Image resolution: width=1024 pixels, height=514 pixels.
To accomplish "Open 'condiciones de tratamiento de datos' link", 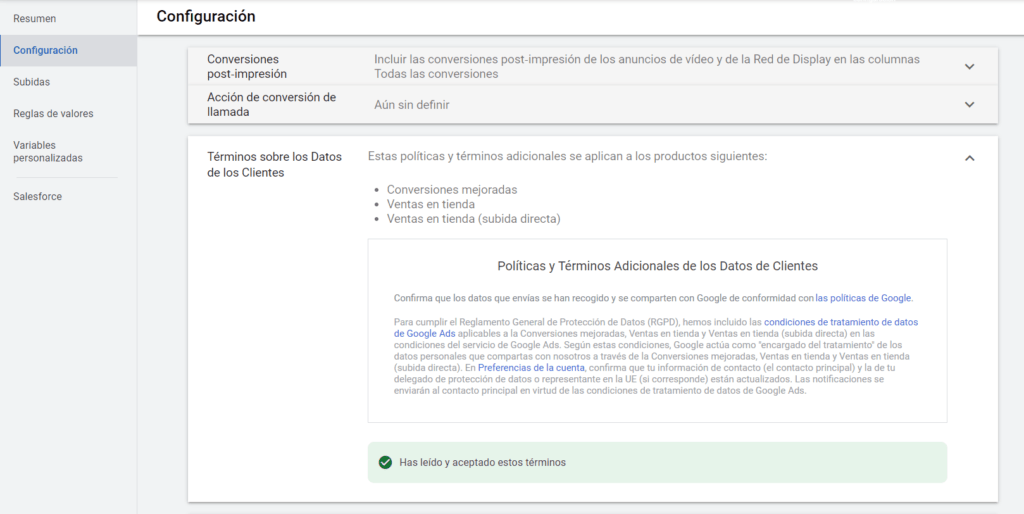I will (x=656, y=328).
